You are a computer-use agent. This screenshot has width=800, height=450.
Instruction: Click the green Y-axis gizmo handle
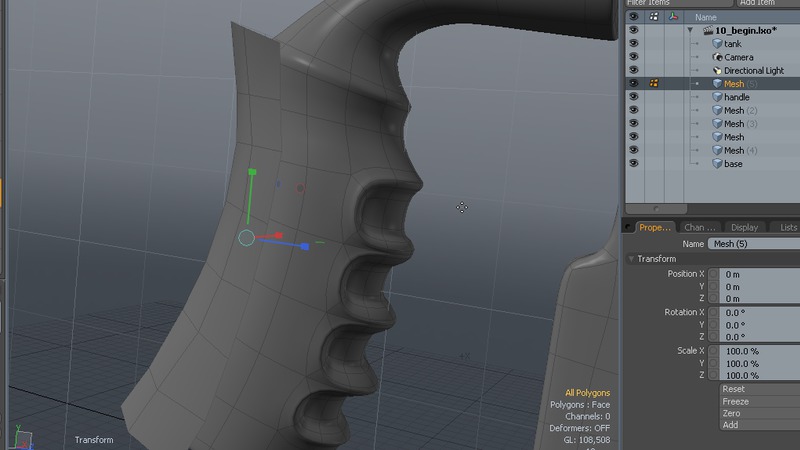tap(252, 172)
